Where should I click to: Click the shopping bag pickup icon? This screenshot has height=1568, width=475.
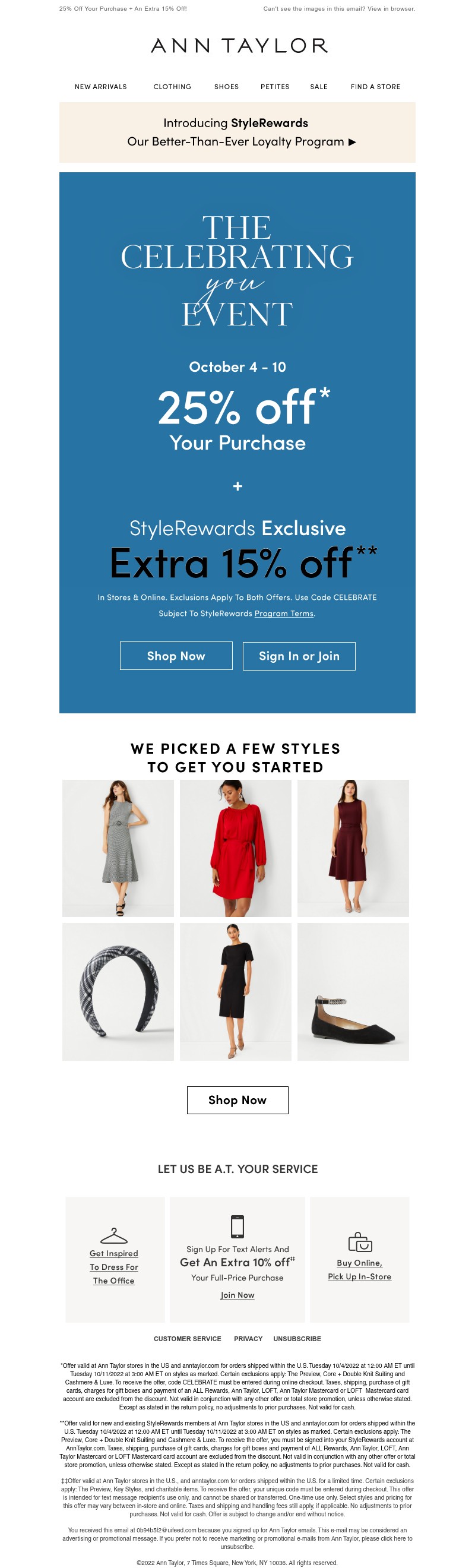click(x=359, y=1242)
